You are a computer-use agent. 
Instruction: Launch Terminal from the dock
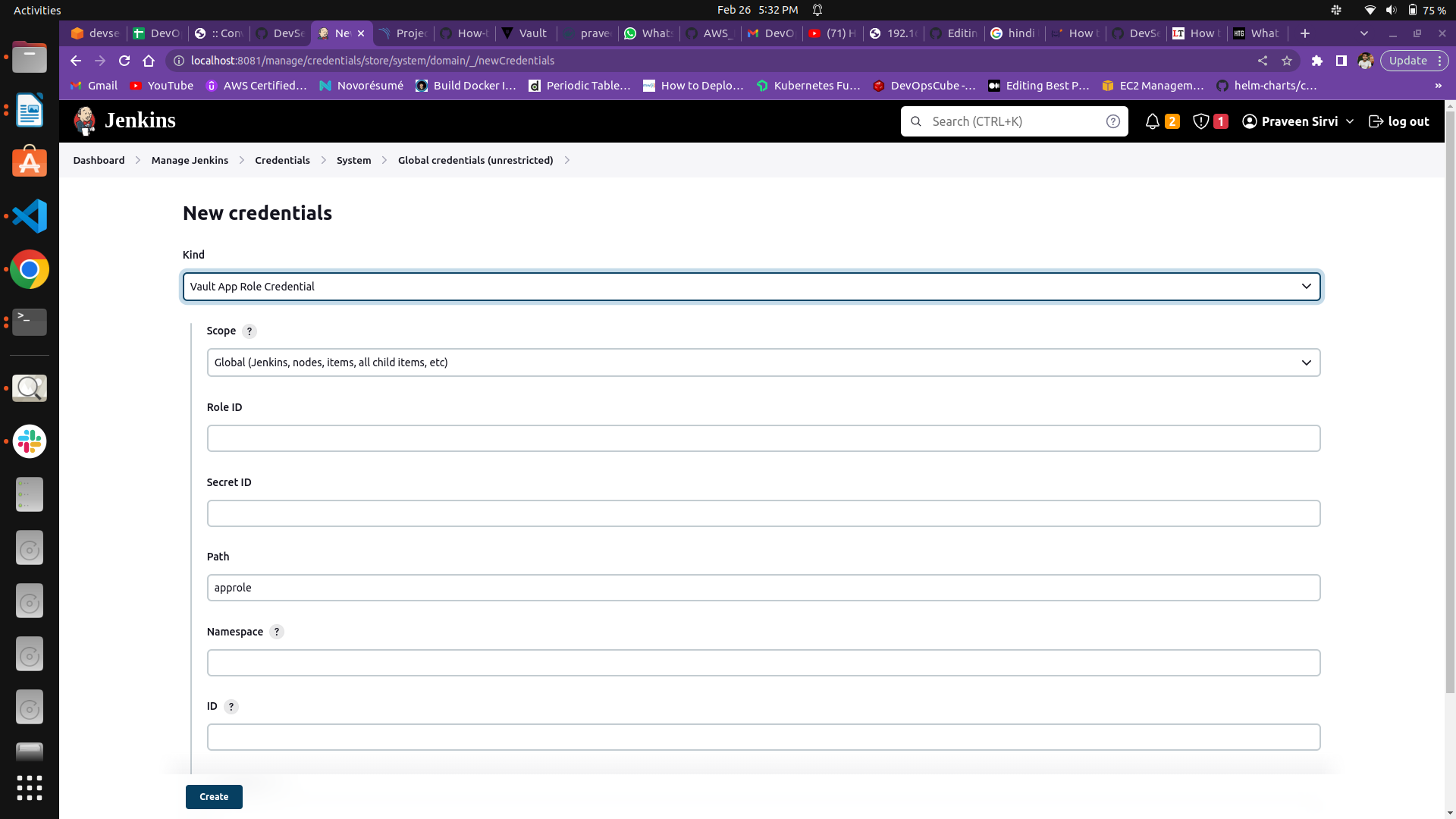[x=30, y=322]
